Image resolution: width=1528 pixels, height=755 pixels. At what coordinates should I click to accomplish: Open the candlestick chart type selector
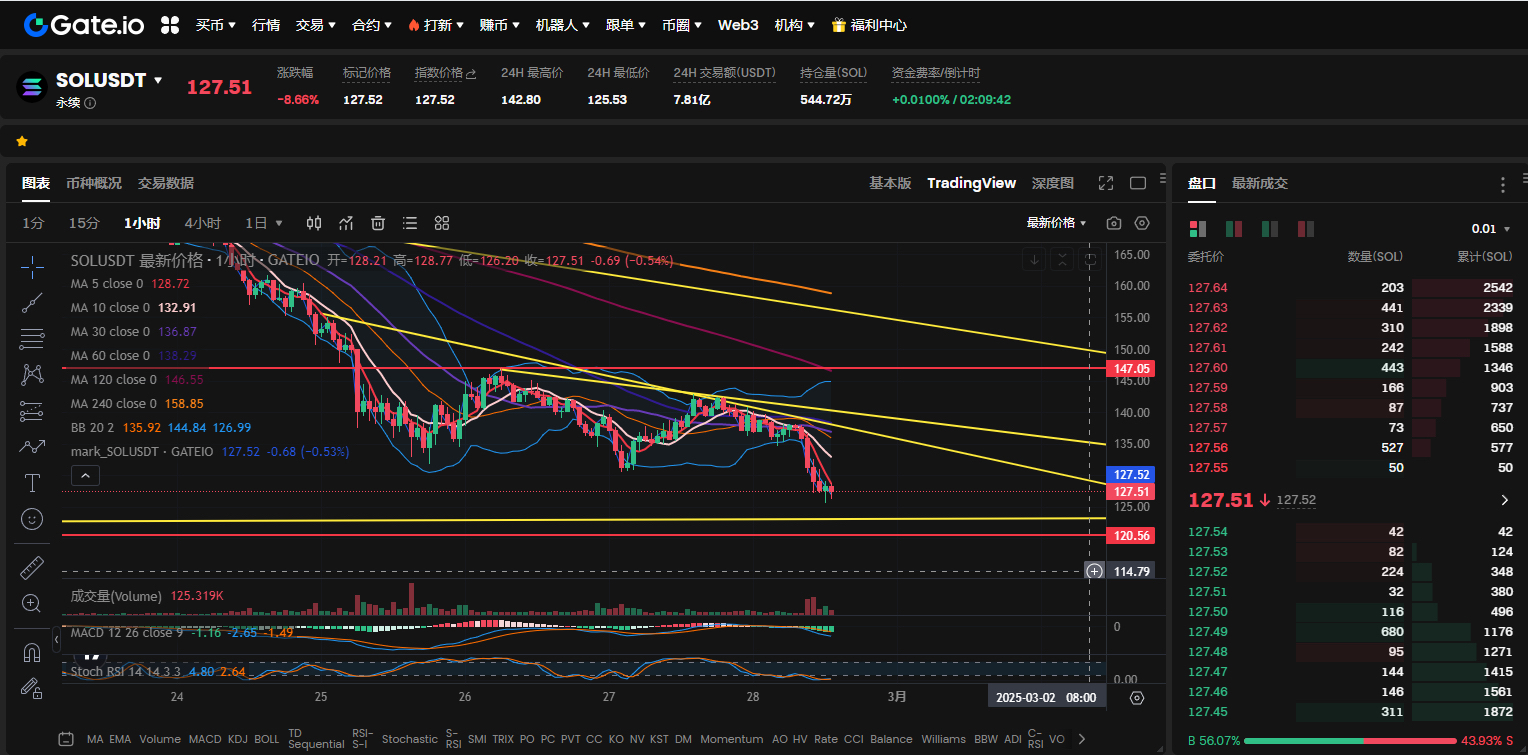[314, 223]
